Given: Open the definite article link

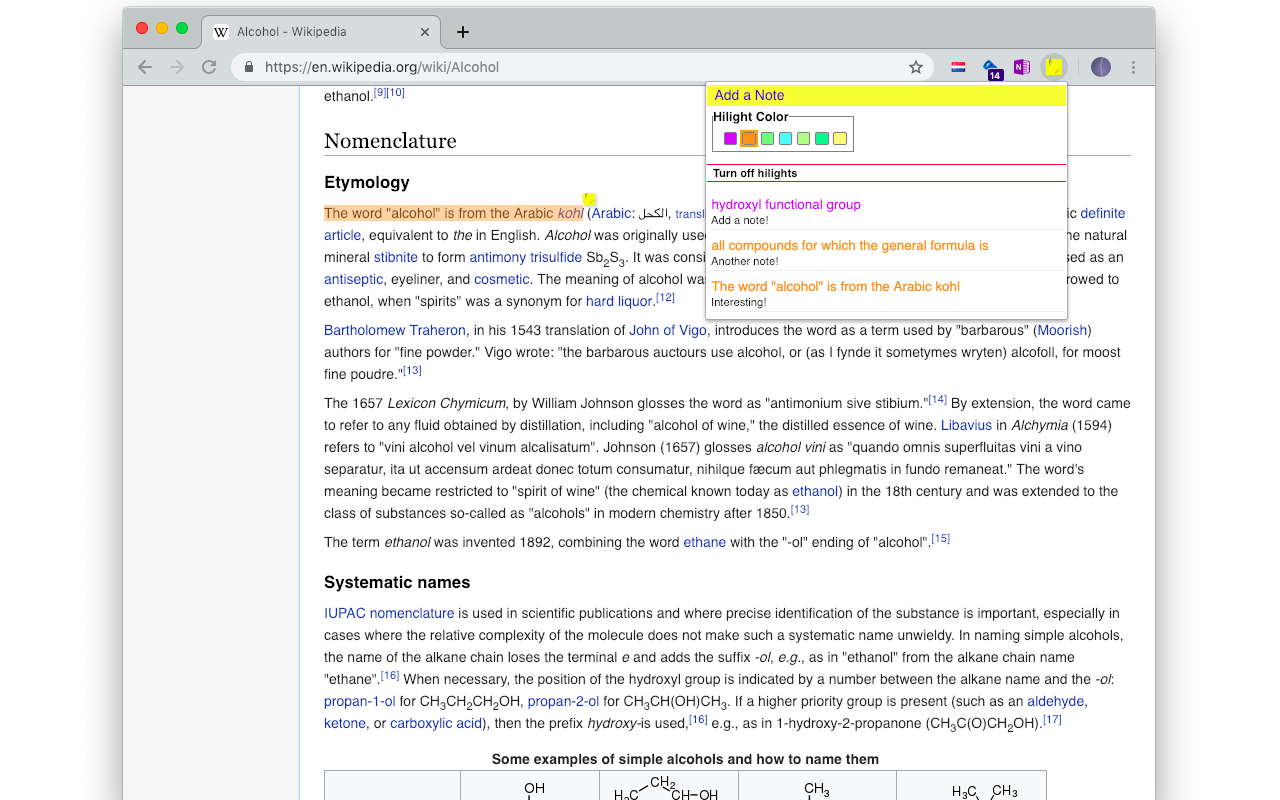Looking at the screenshot, I should coord(1102,213).
